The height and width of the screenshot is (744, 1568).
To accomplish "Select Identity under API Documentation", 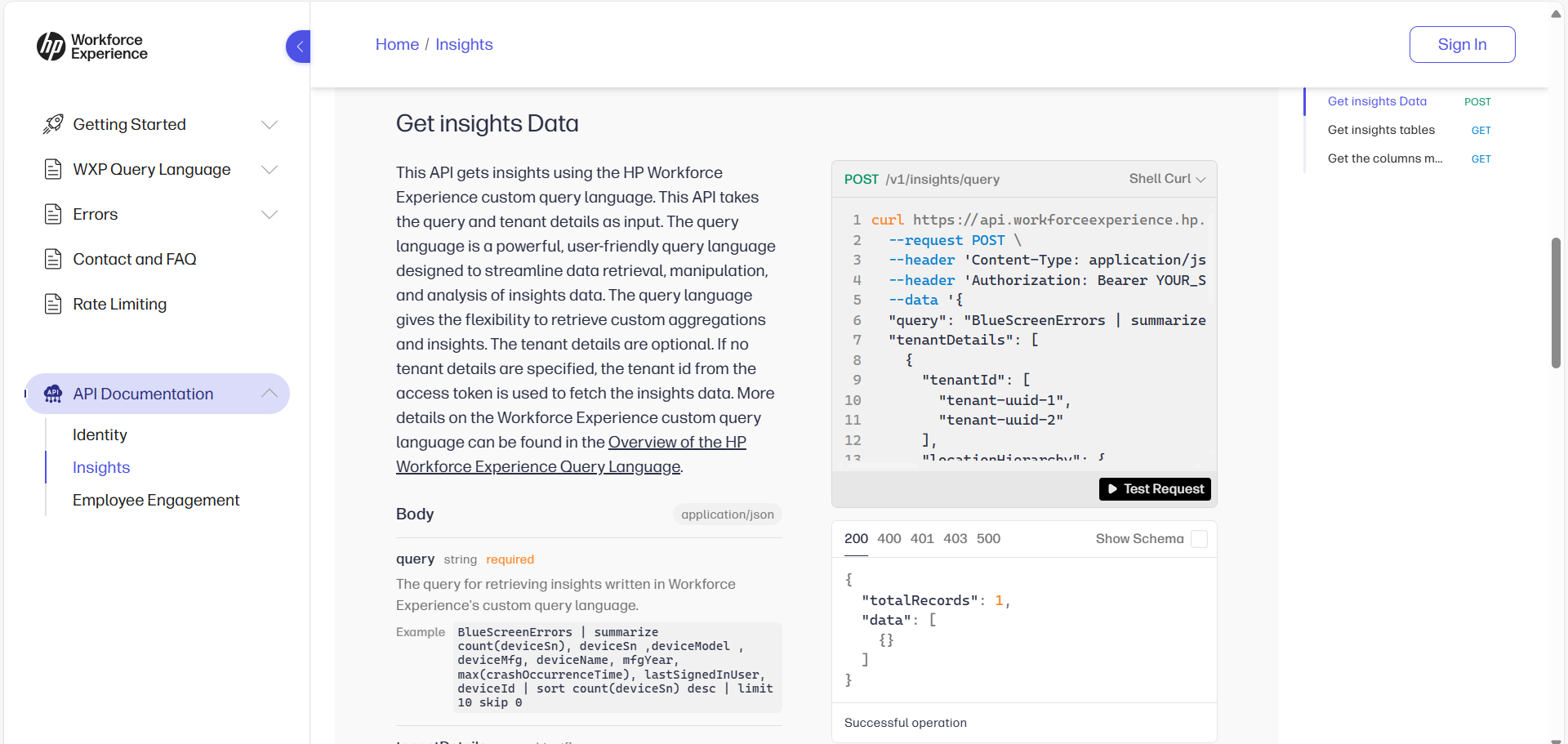I will (x=100, y=434).
